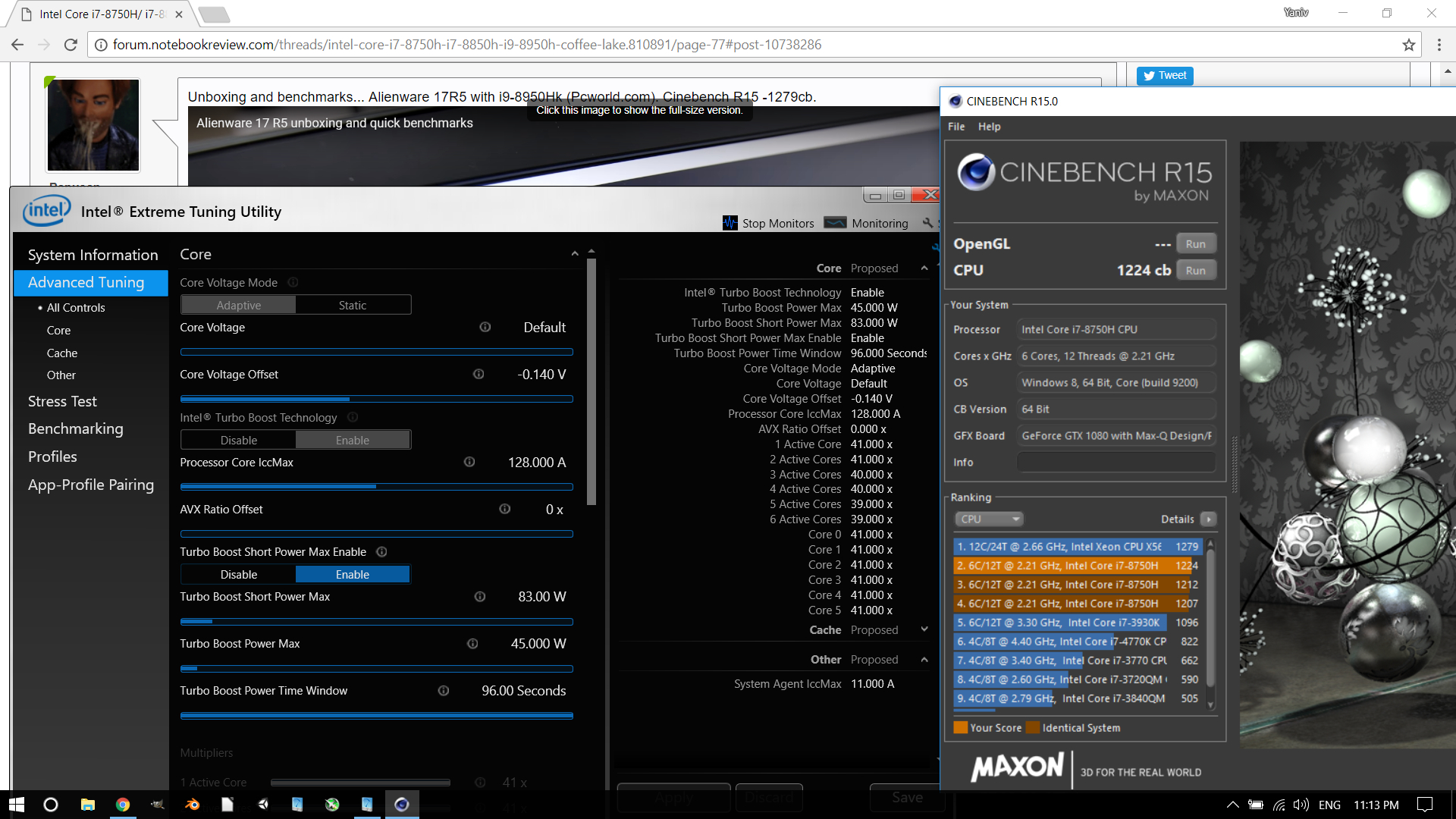Open Blender from the taskbar
The width and height of the screenshot is (1456, 819).
193,805
